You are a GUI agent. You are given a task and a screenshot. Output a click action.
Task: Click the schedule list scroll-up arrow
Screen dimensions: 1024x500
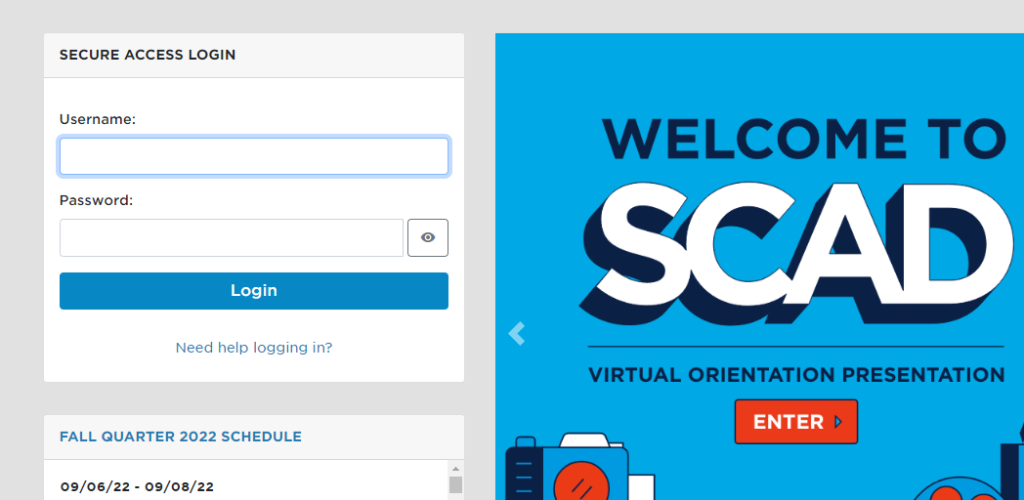(456, 469)
